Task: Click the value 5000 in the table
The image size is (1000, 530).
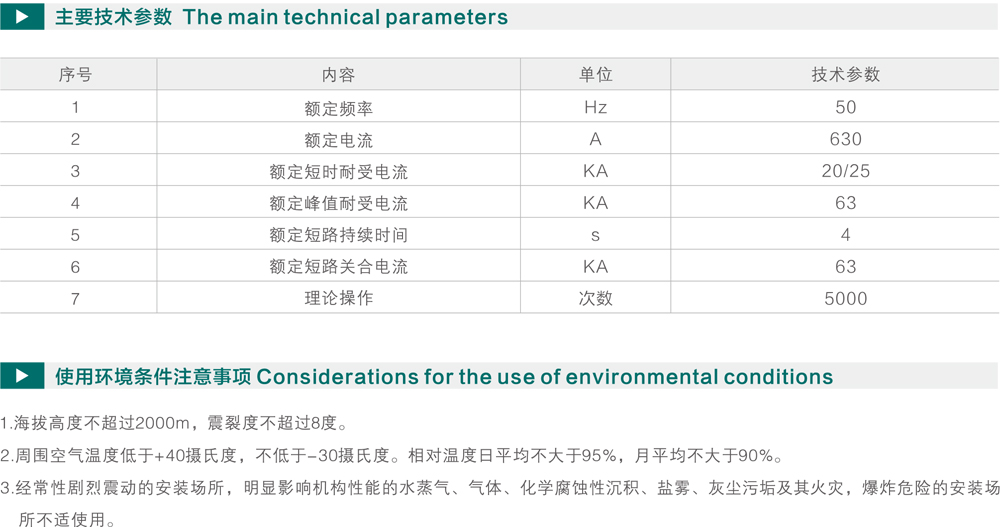Action: coord(846,298)
